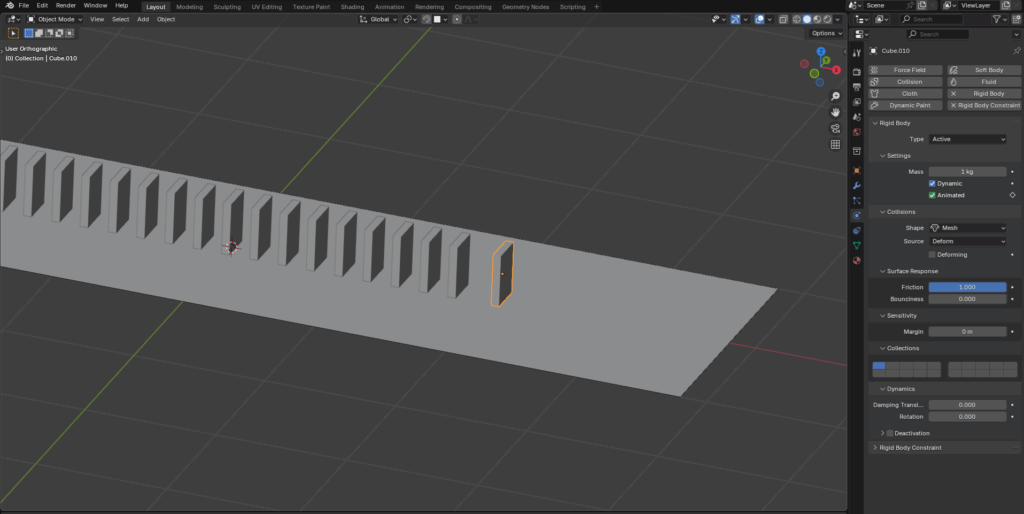Open the collision Shape dropdown
1024x514 pixels.
click(x=968, y=228)
